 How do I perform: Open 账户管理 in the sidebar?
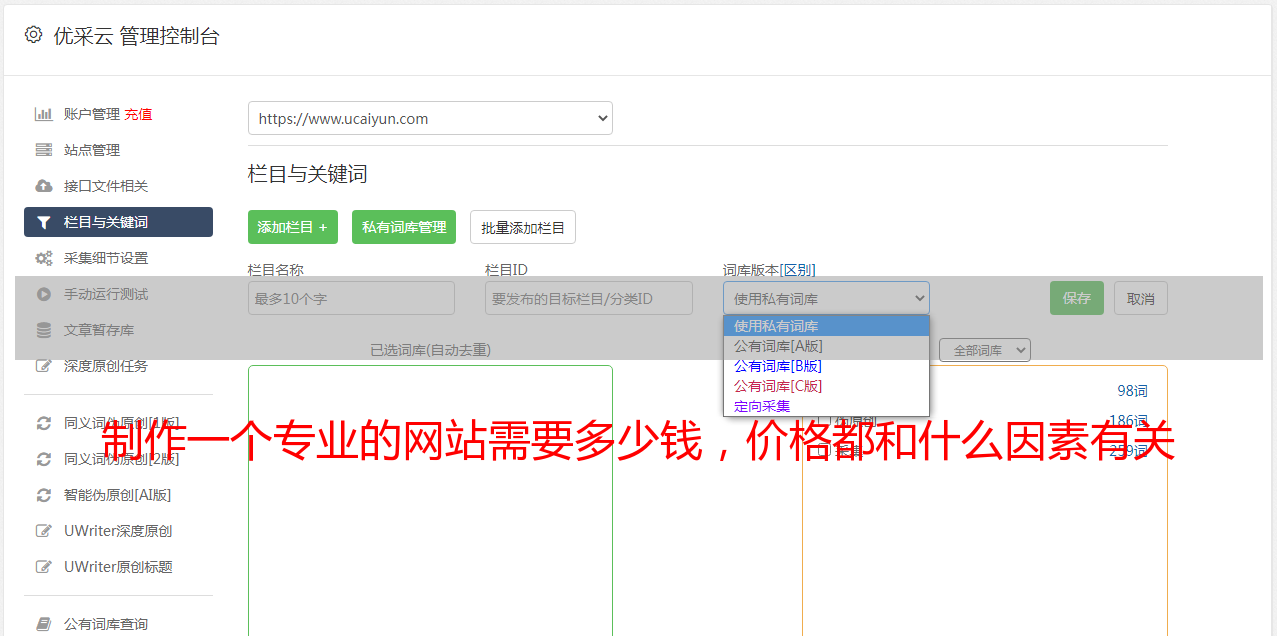pyautogui.click(x=92, y=114)
